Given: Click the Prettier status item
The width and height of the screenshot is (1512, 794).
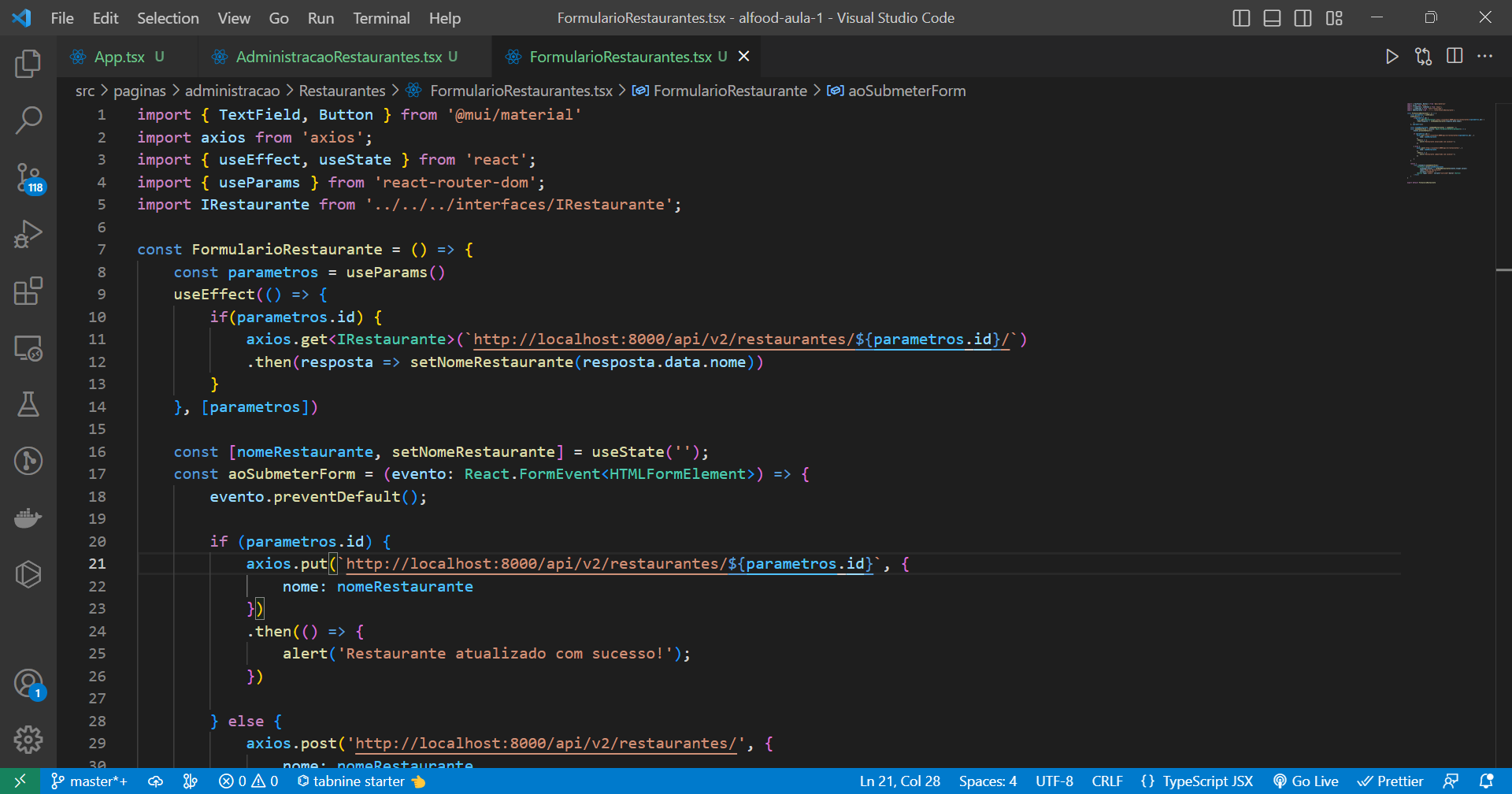Looking at the screenshot, I should coord(1390,781).
